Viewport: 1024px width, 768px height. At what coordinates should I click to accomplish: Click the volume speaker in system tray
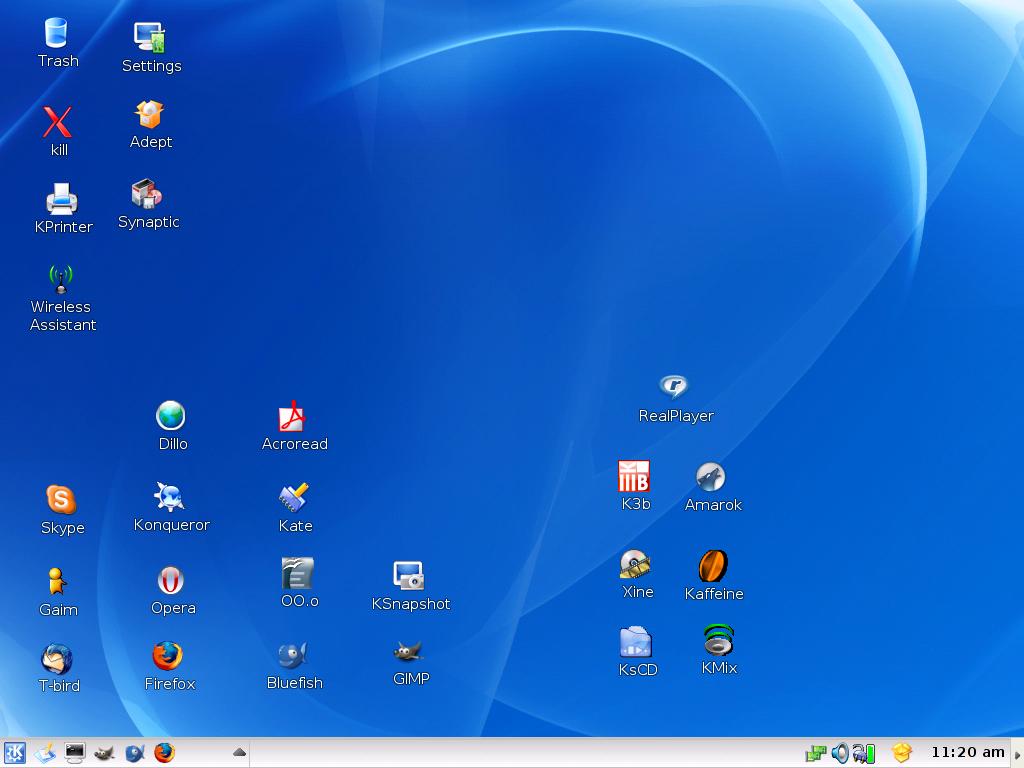tap(840, 753)
